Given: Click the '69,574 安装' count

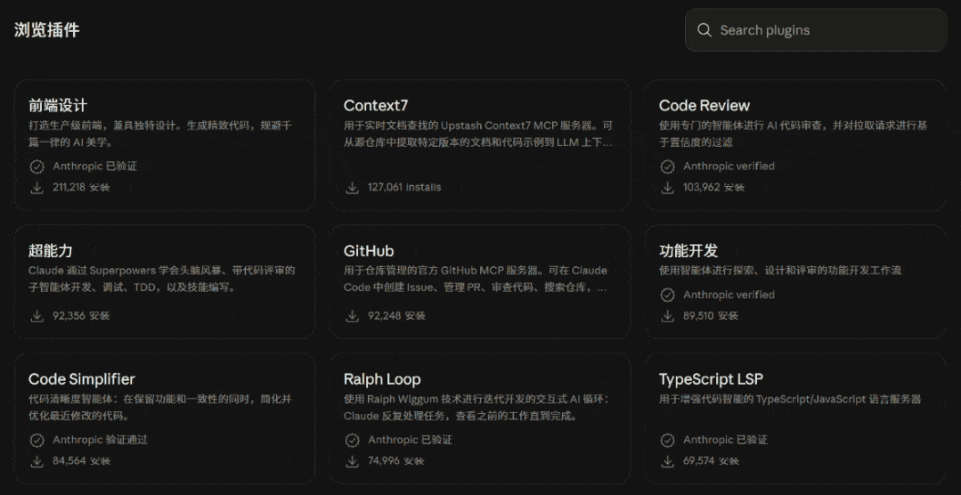Looking at the screenshot, I should click(711, 461).
